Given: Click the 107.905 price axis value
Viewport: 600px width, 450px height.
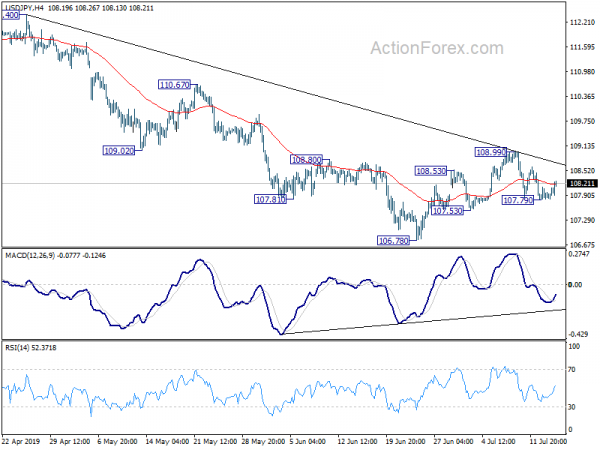Looking at the screenshot, I should point(582,196).
